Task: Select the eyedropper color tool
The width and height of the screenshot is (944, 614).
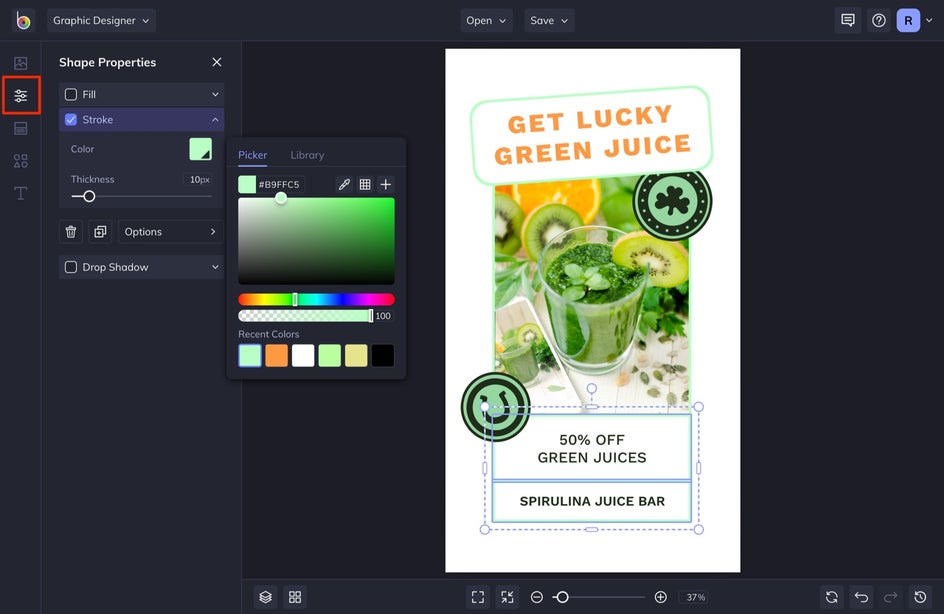Action: coord(344,184)
